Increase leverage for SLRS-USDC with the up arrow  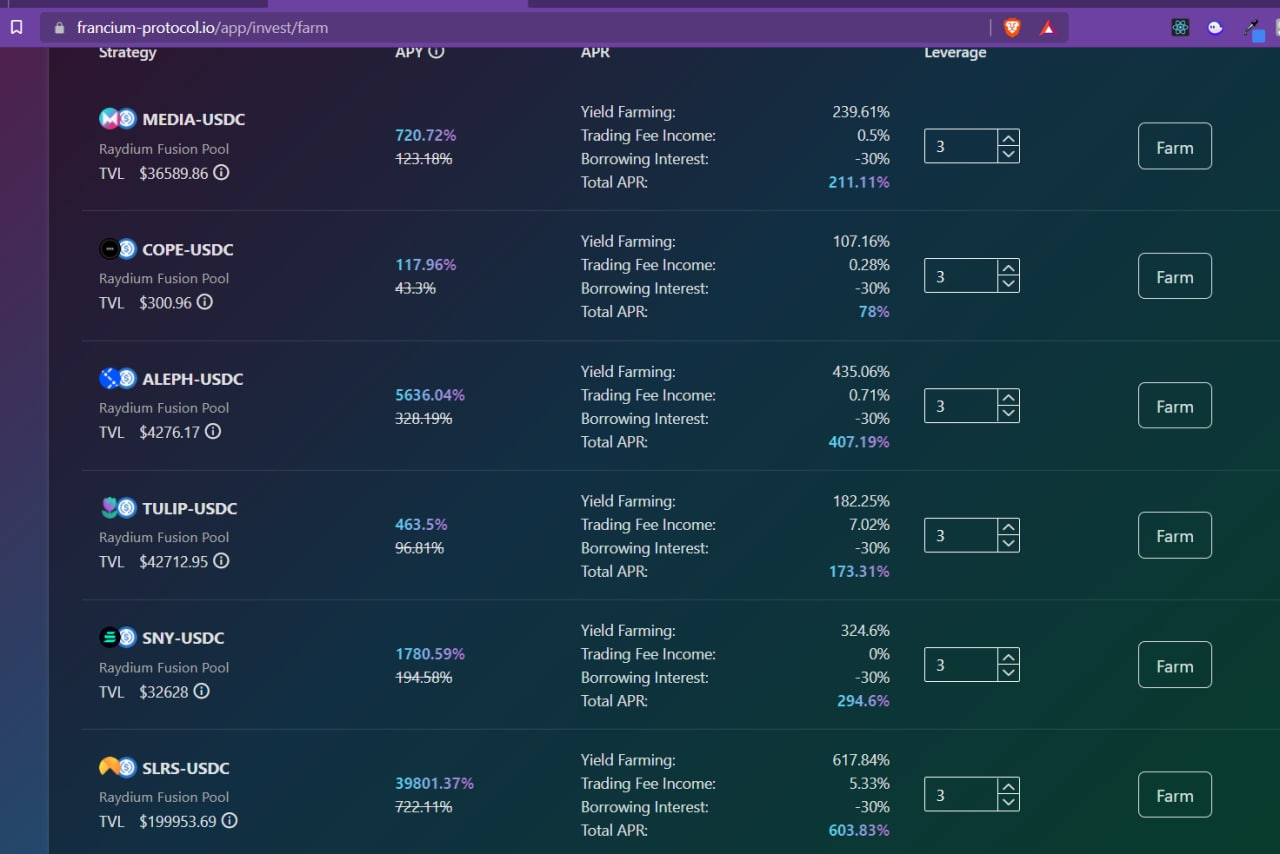coord(1008,787)
